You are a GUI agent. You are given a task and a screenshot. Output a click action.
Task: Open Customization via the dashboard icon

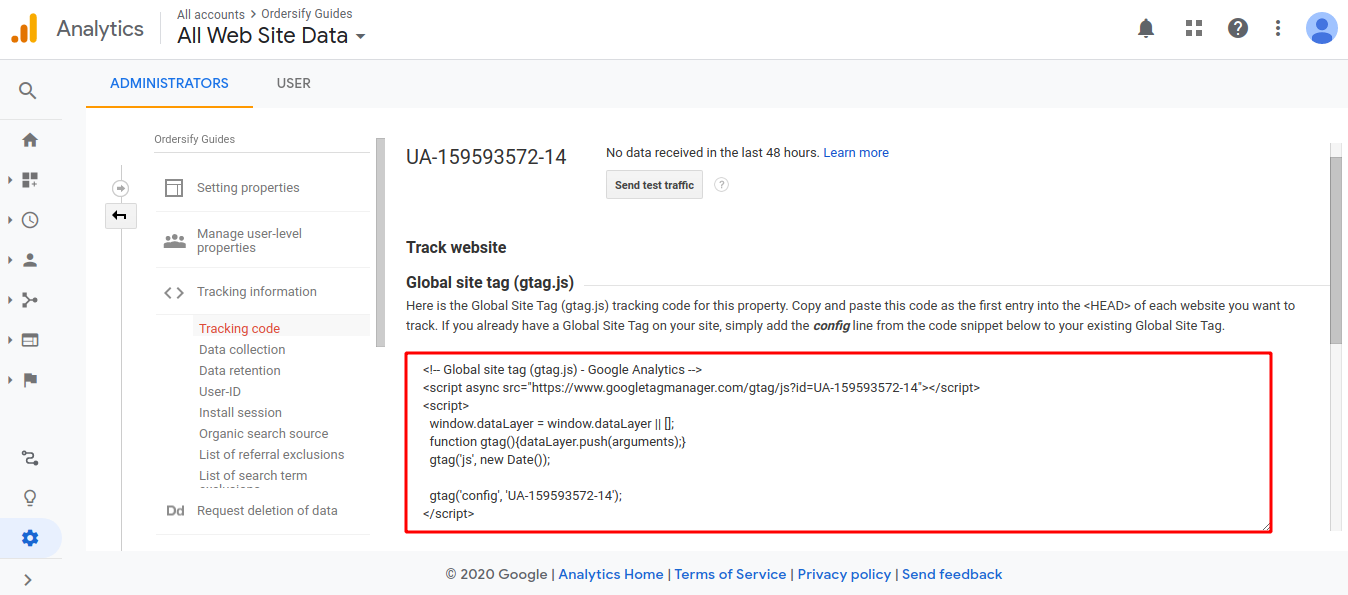click(x=30, y=180)
